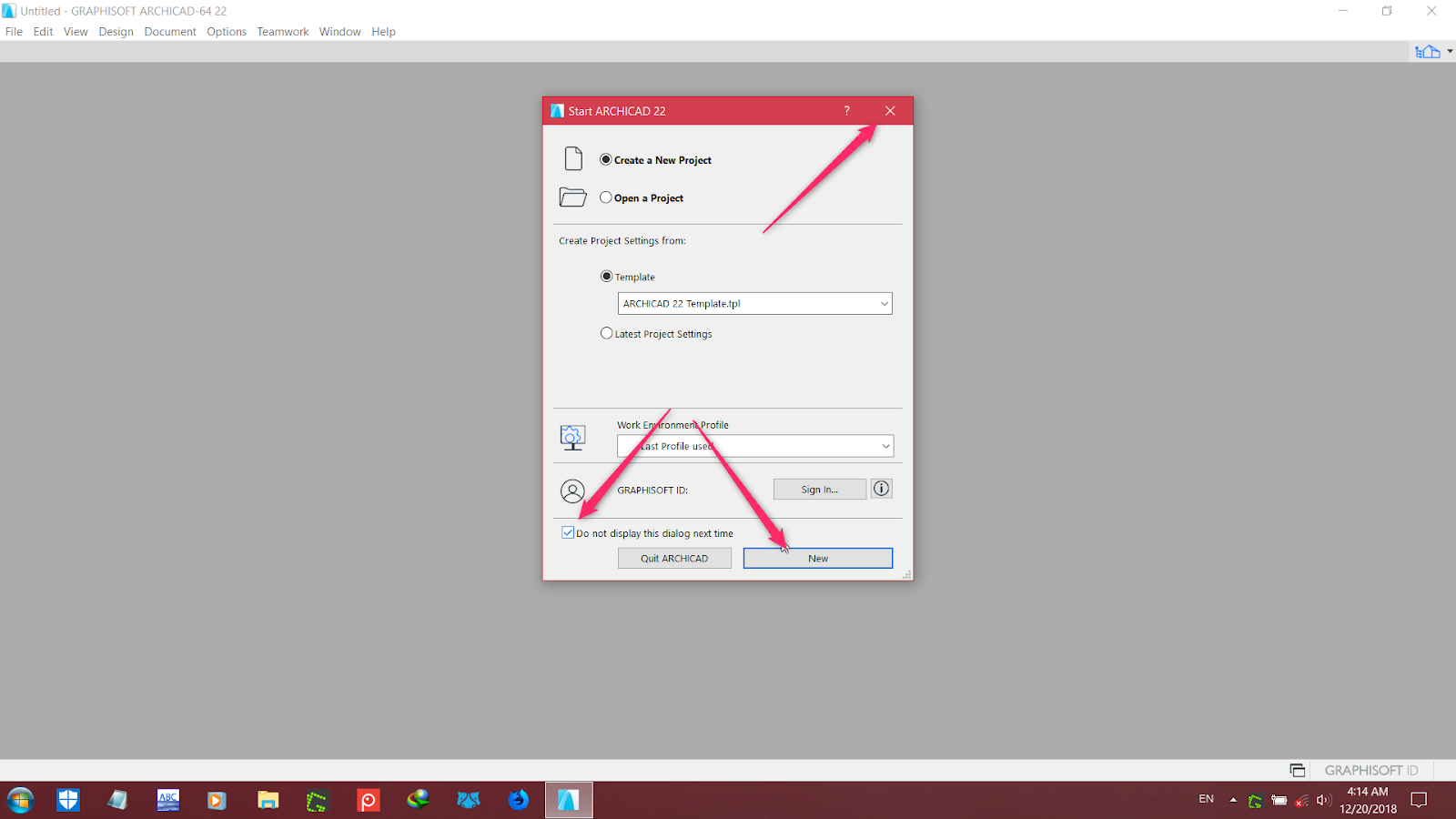This screenshot has height=819, width=1456.
Task: Open the Teamwork menu
Action: [283, 31]
